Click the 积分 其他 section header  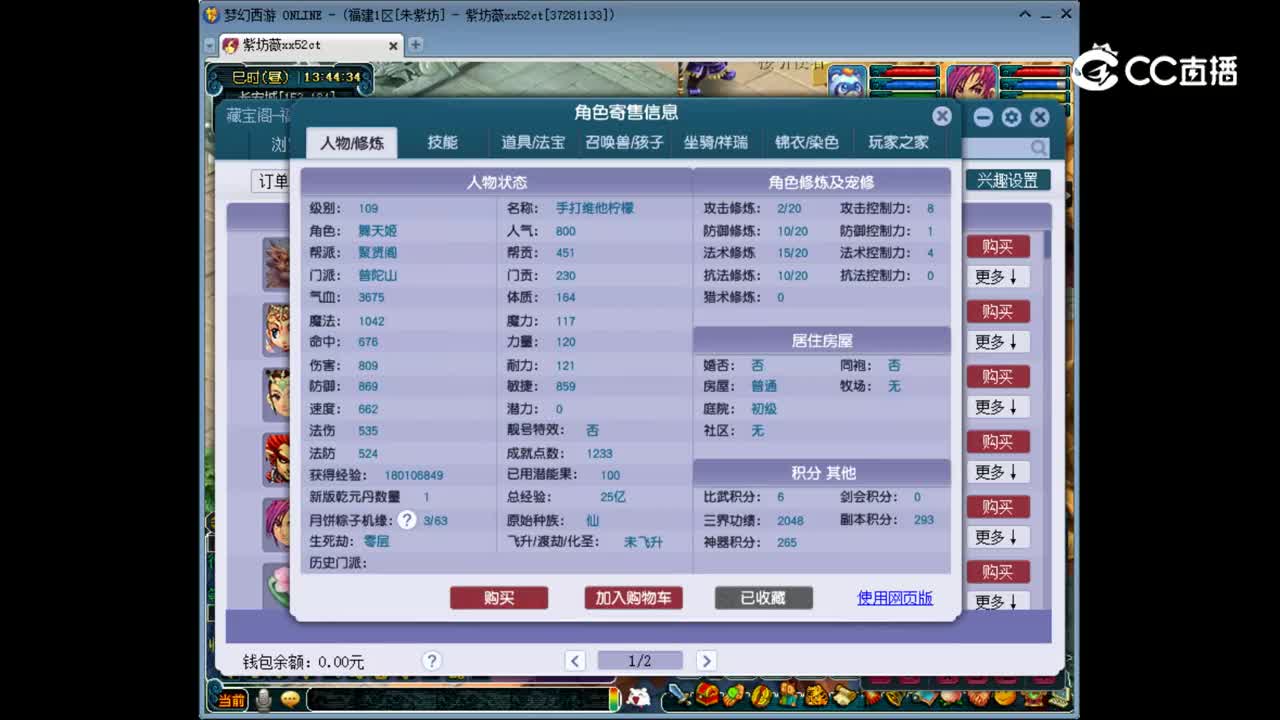pos(821,473)
